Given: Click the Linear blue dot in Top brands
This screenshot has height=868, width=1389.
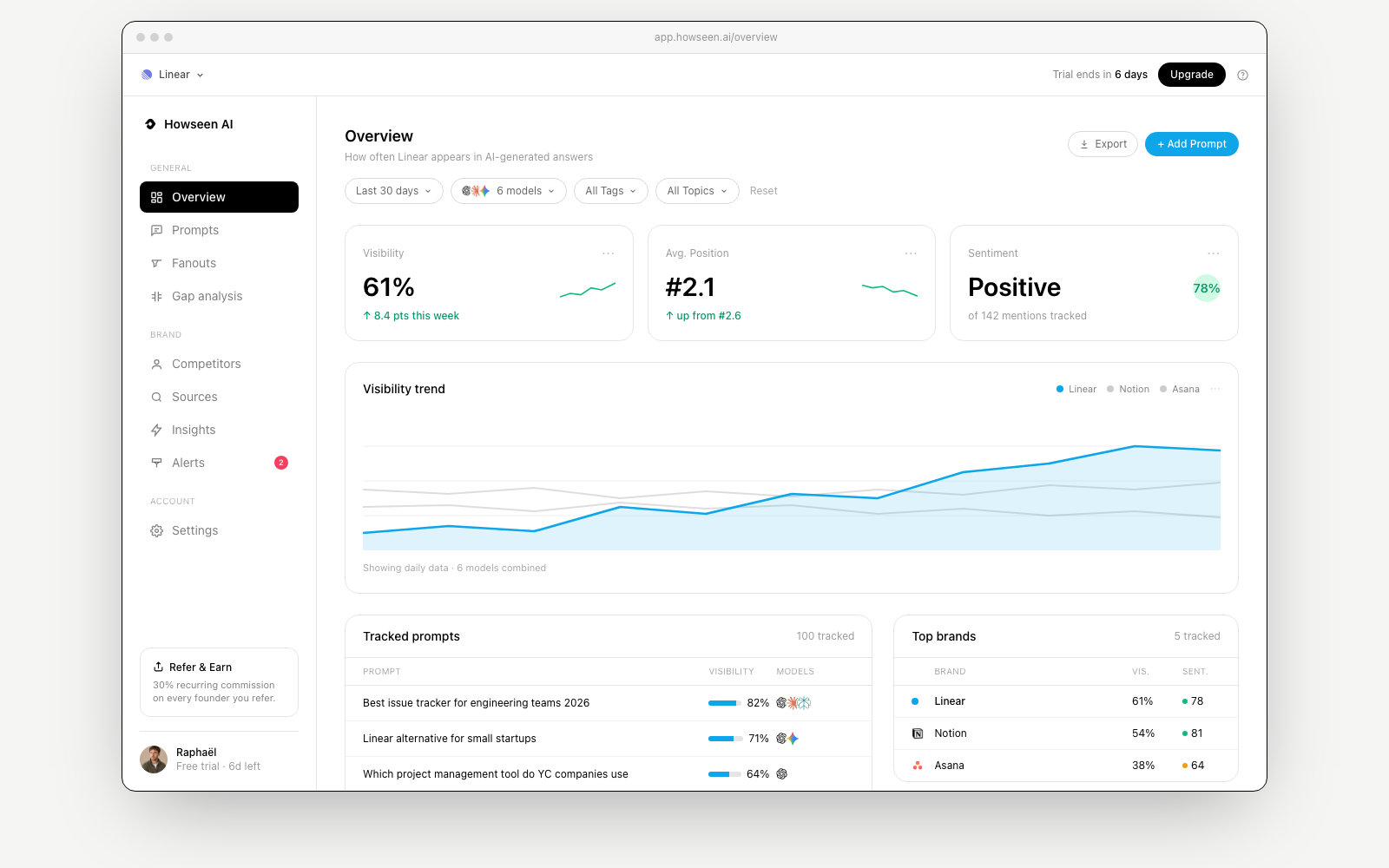Looking at the screenshot, I should click(x=915, y=701).
